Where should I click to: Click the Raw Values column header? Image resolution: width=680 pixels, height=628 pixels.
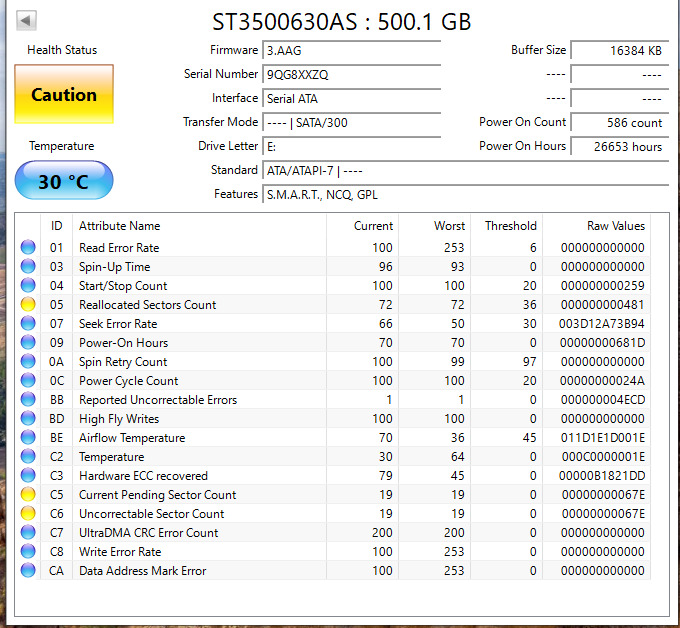(616, 226)
